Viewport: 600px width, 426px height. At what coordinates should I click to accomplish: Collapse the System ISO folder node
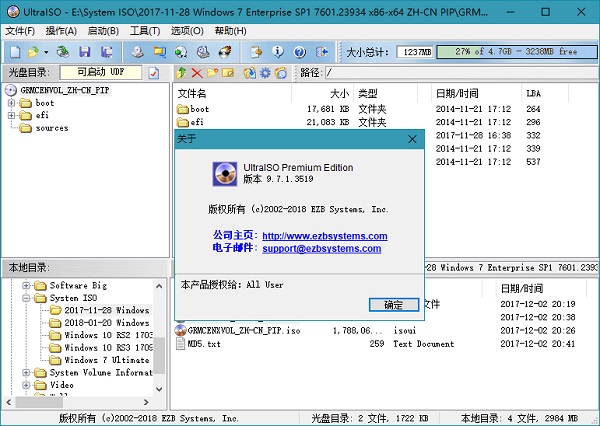click(26, 297)
